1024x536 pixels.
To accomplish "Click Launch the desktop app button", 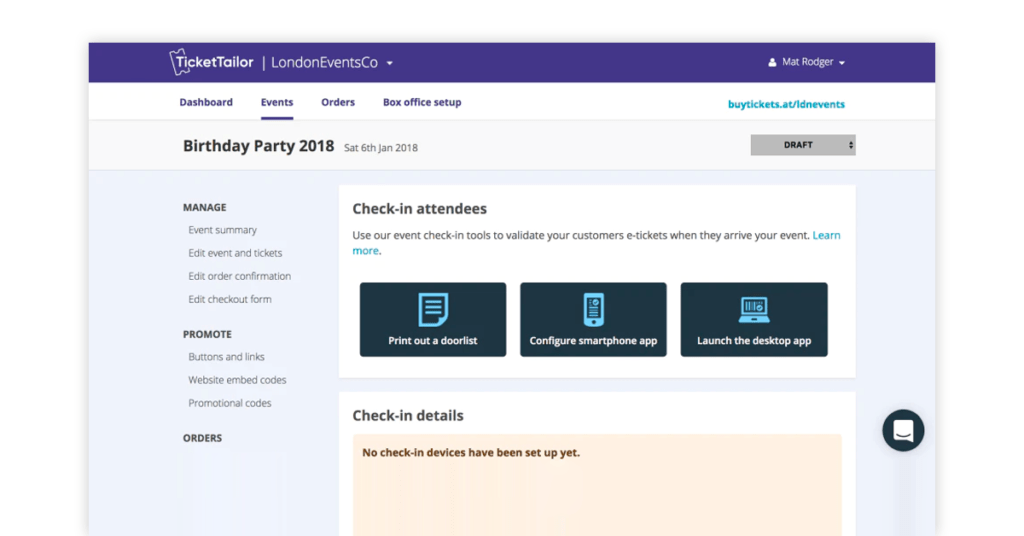I will click(754, 319).
